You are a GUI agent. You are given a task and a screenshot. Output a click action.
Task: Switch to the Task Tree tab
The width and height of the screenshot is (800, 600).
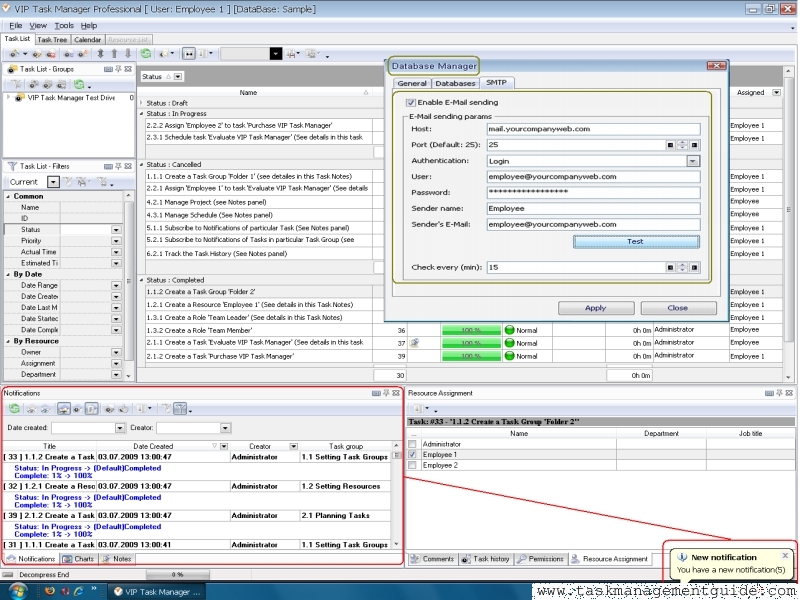coord(52,39)
